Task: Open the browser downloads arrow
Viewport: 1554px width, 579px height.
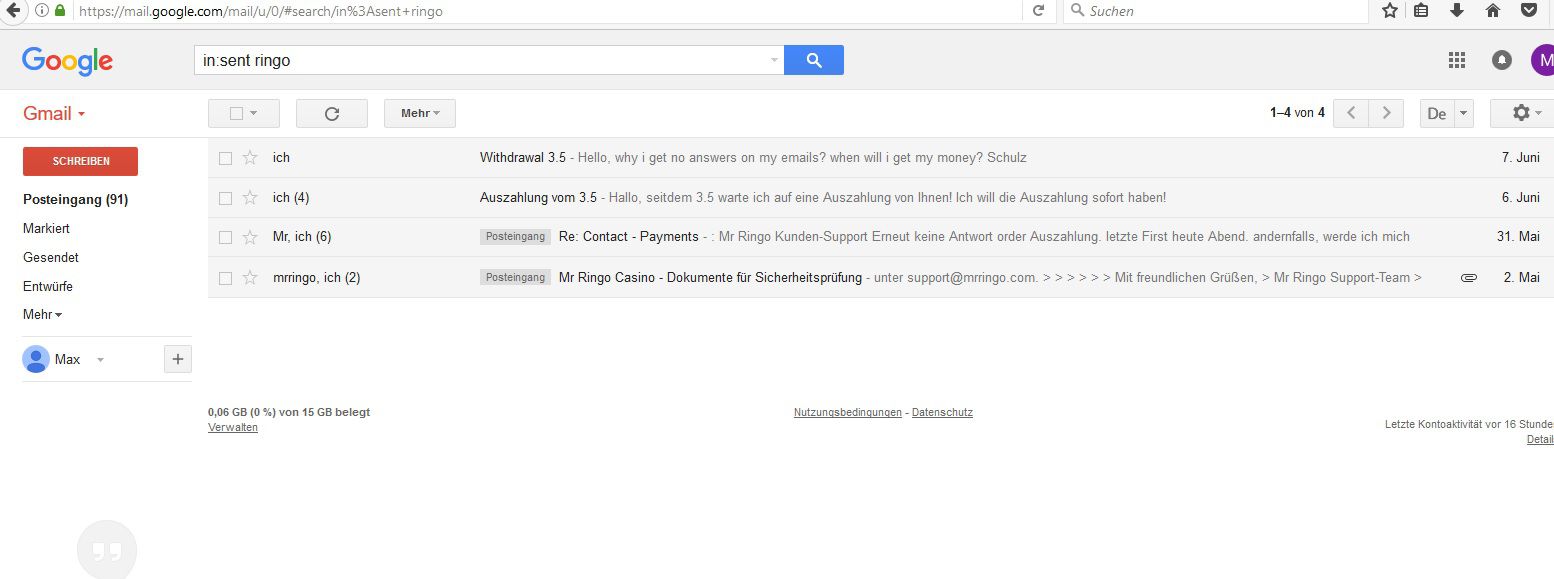Action: (1457, 11)
